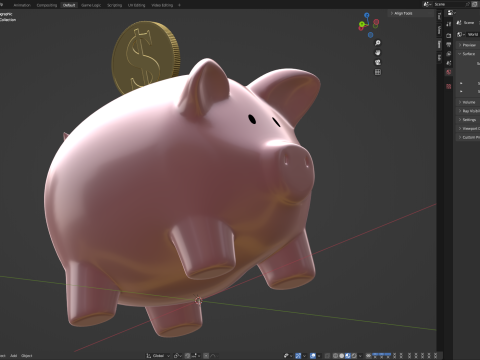Add a workspace with the plus icon
The width and height of the screenshot is (480, 360).
pyautogui.click(x=179, y=5)
